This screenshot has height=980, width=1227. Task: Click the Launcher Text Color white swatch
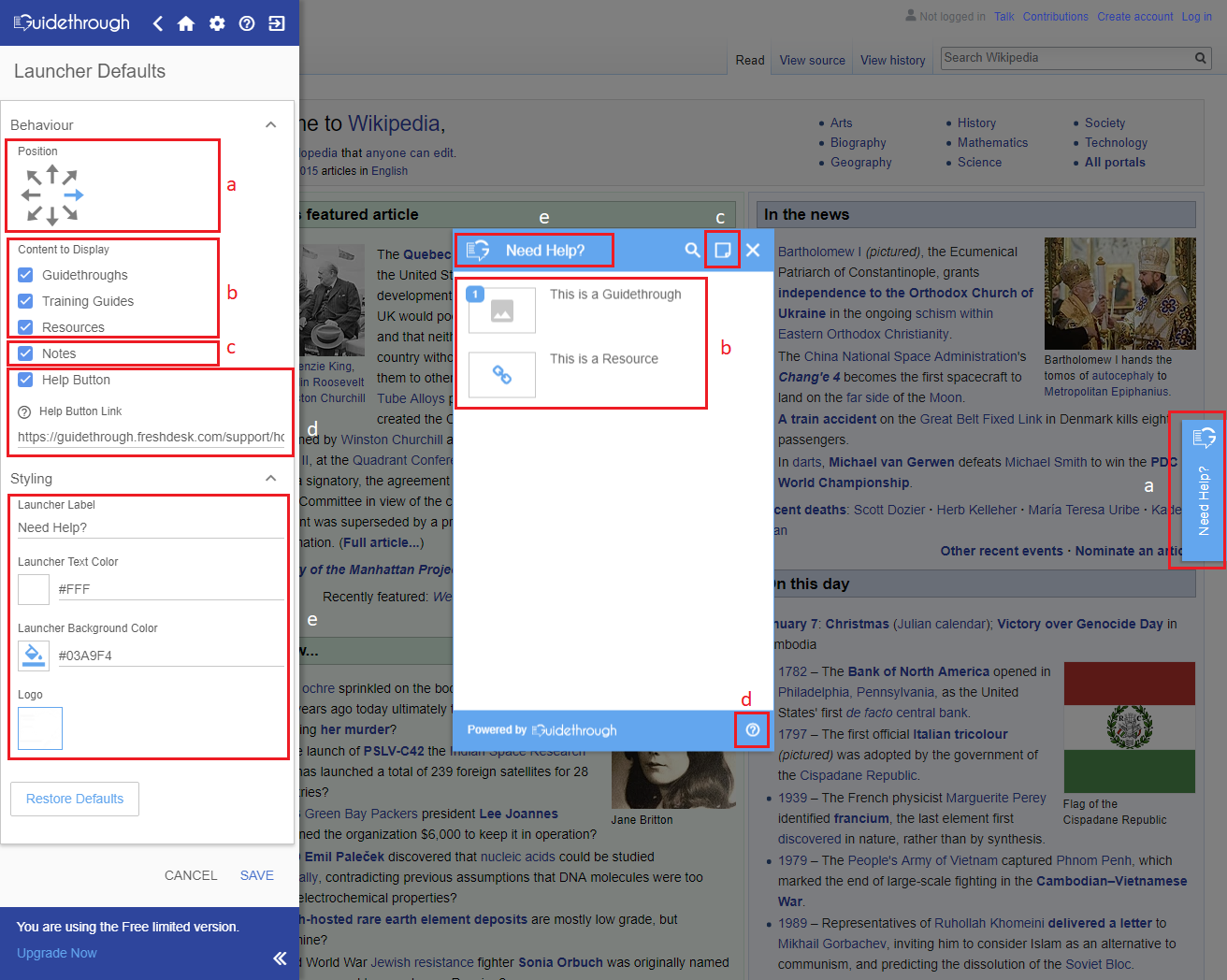34,589
